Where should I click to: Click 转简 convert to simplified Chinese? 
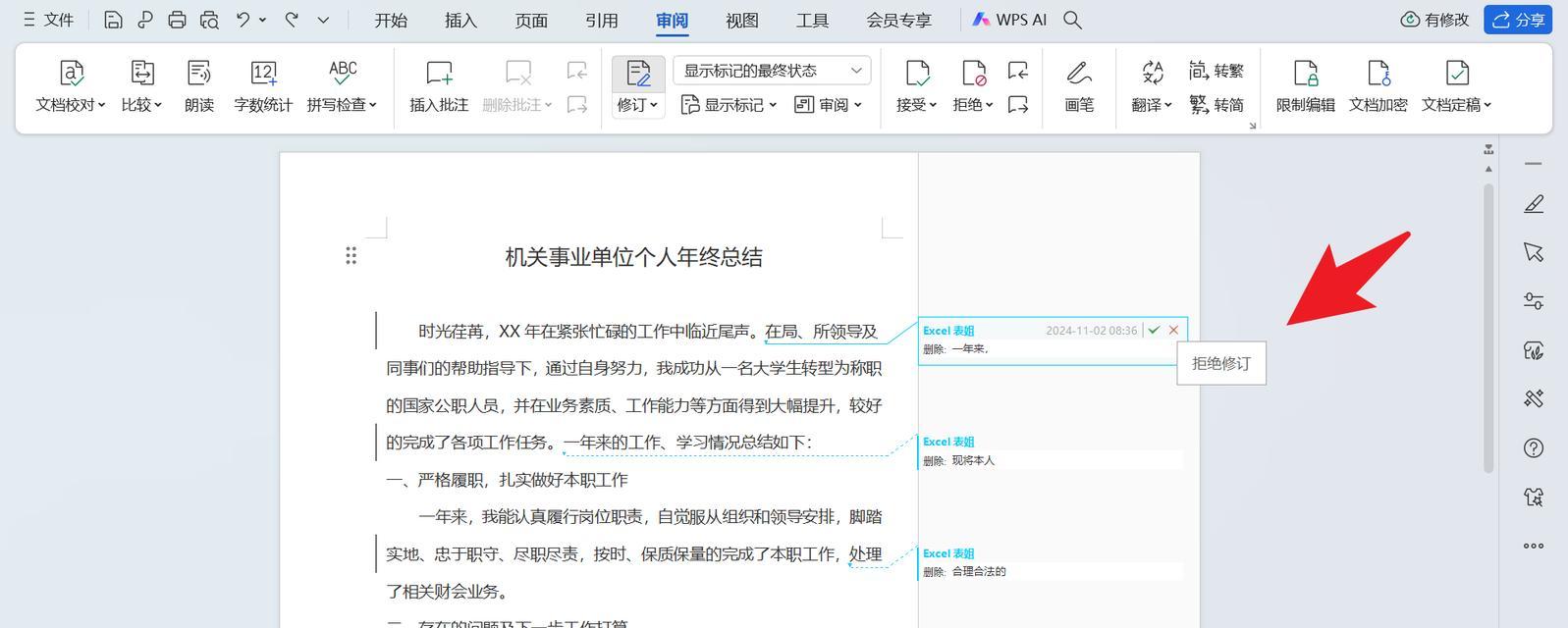1216,104
